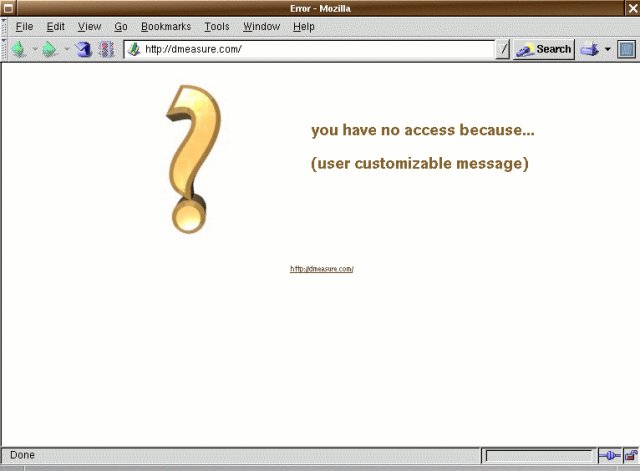
Task: Click the "you have no access because..." text
Action: pyautogui.click(x=423, y=130)
